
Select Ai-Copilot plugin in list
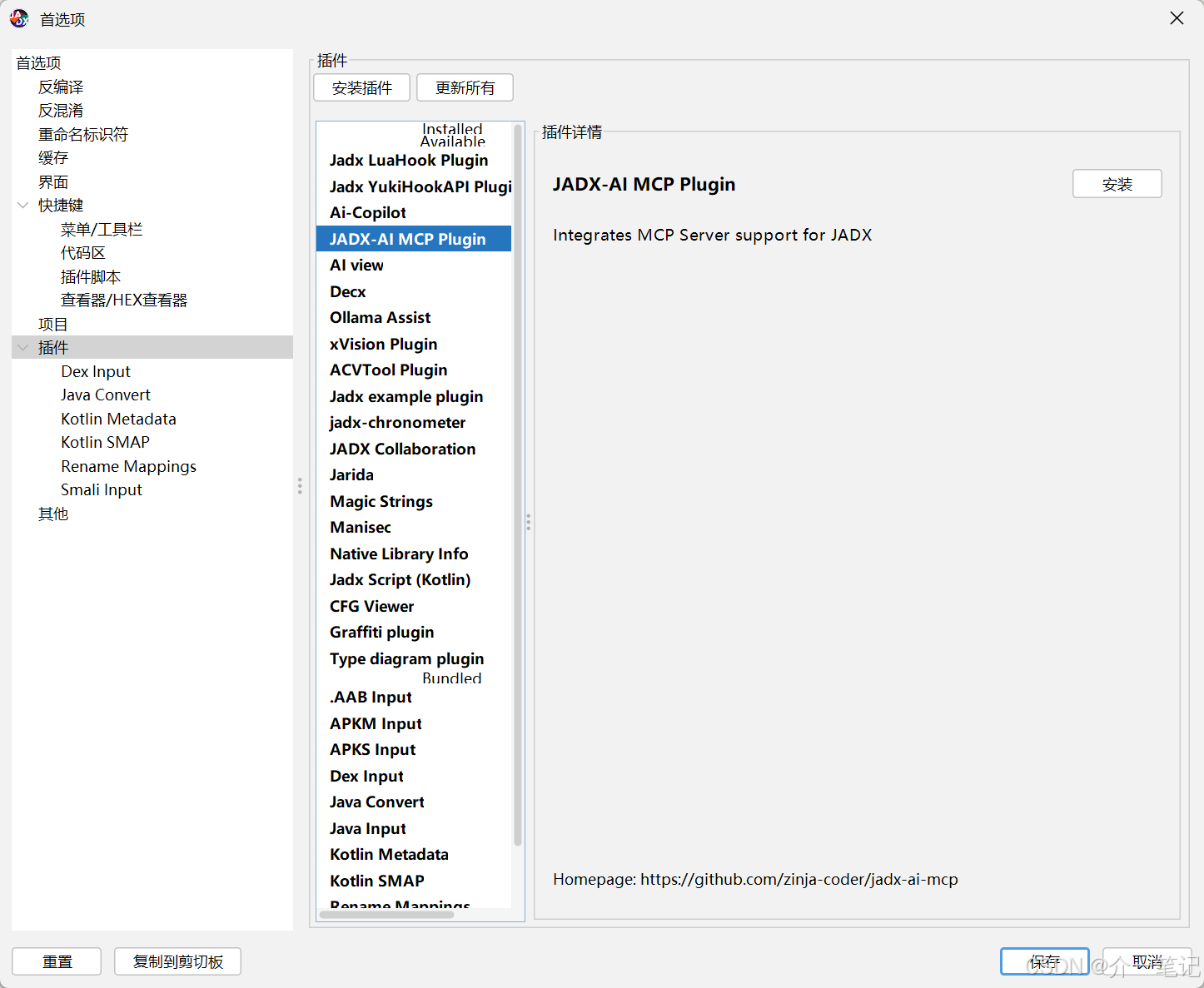[x=414, y=212]
